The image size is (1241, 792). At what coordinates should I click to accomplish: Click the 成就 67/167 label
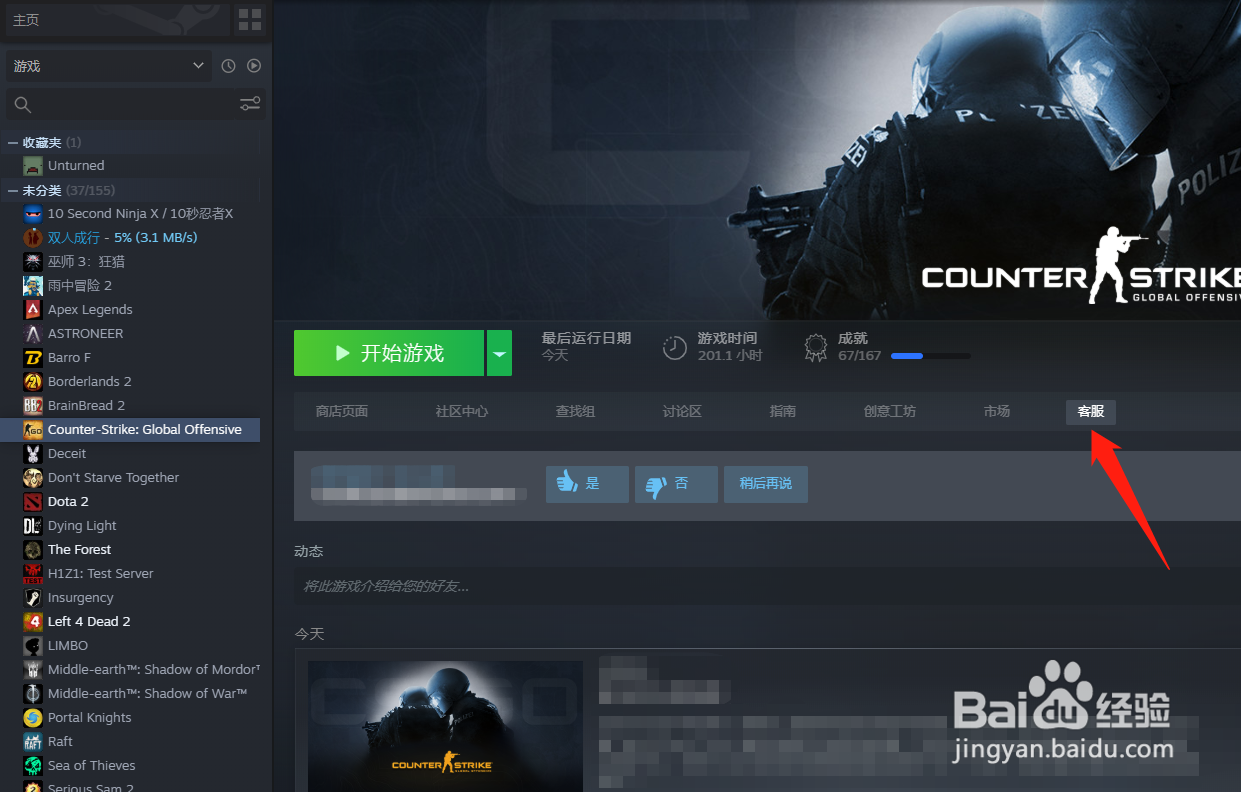click(x=859, y=347)
